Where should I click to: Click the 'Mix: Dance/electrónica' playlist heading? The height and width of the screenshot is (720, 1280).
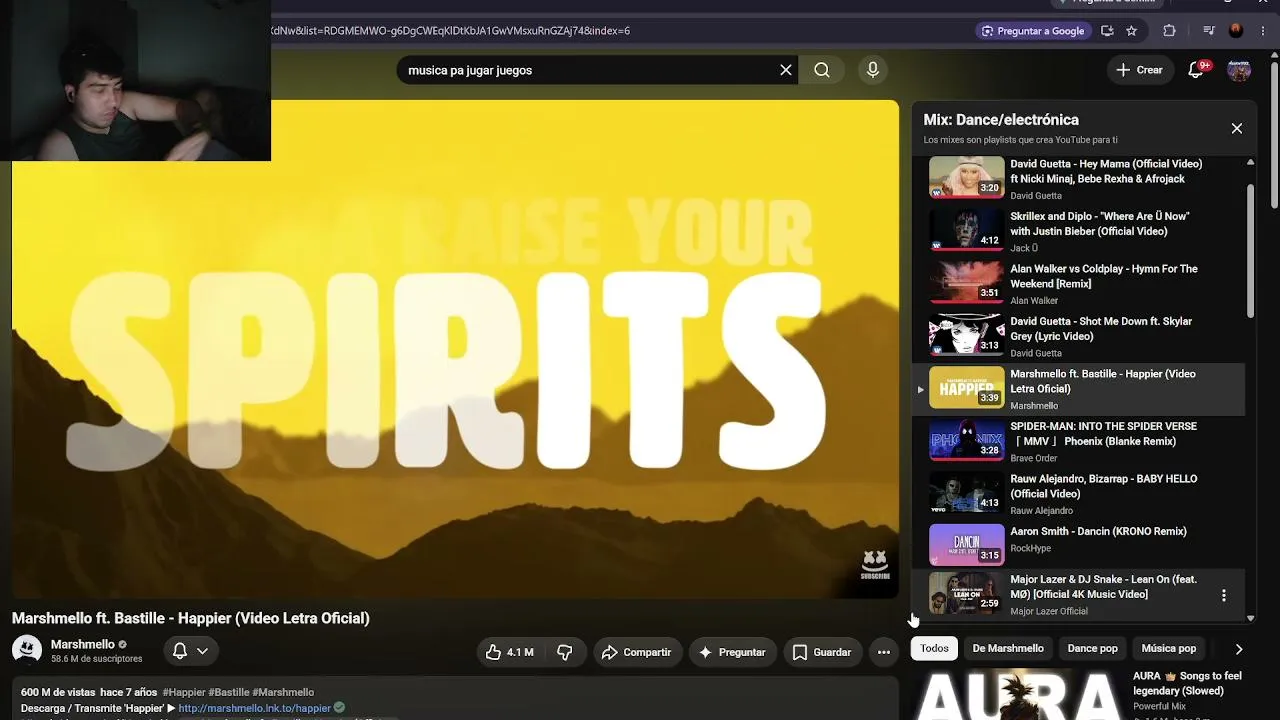[x=1001, y=120]
